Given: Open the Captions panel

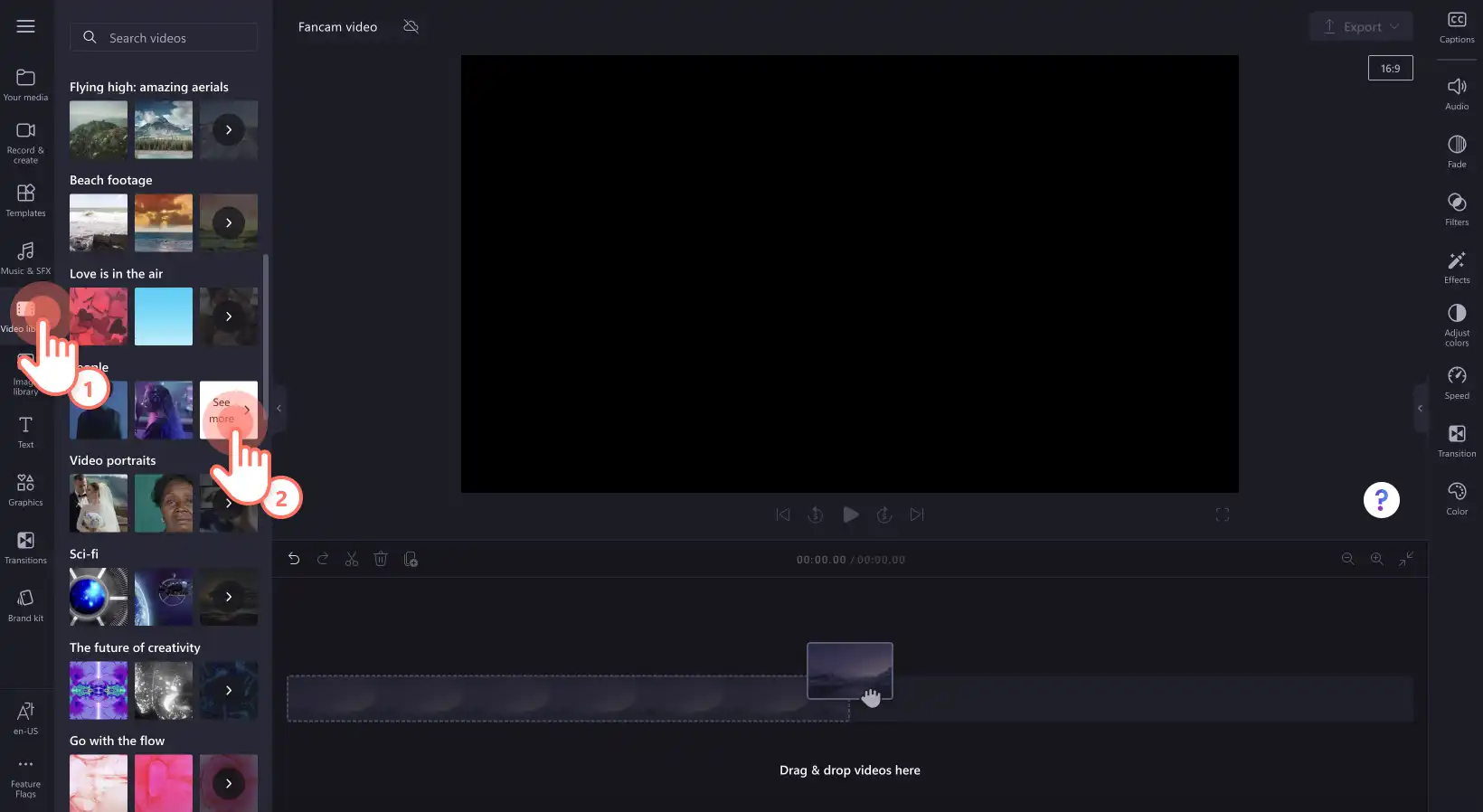Looking at the screenshot, I should [1457, 28].
